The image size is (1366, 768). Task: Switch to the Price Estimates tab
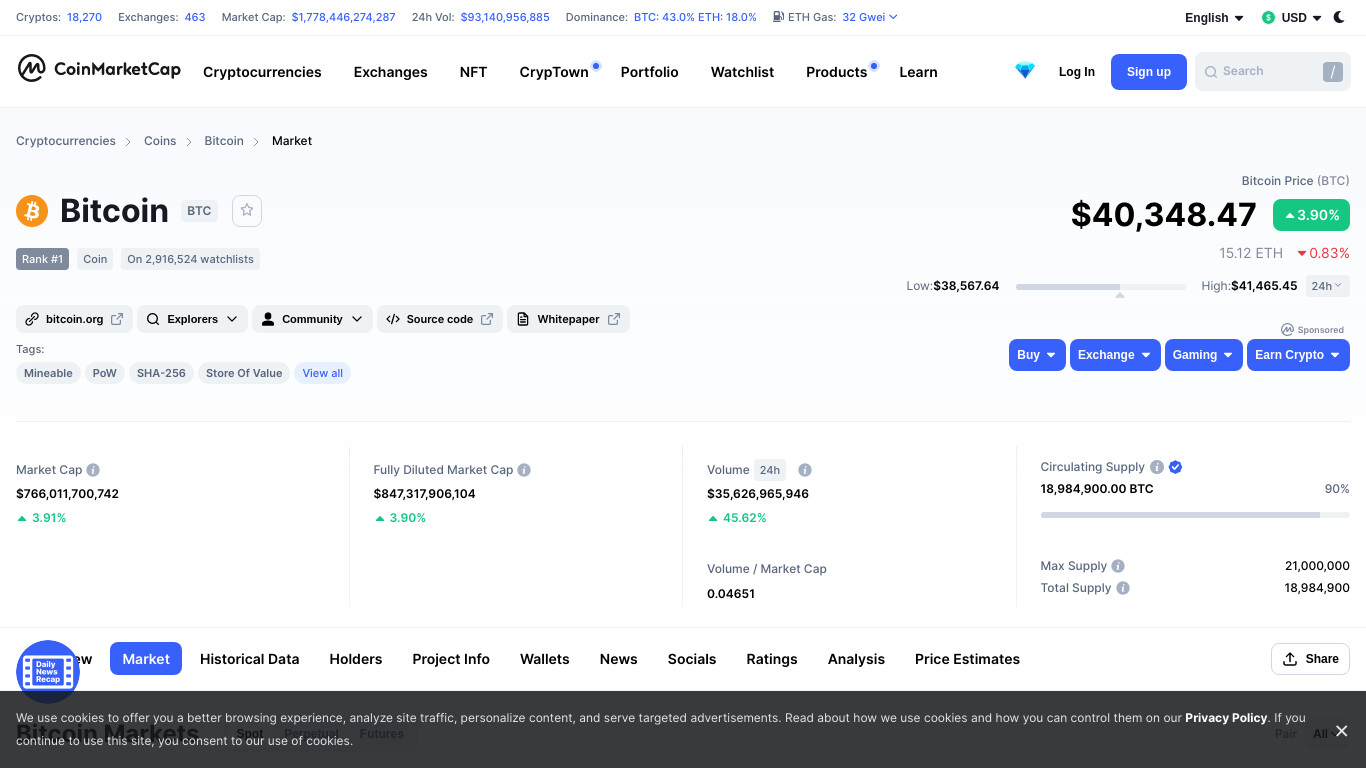[x=967, y=659]
